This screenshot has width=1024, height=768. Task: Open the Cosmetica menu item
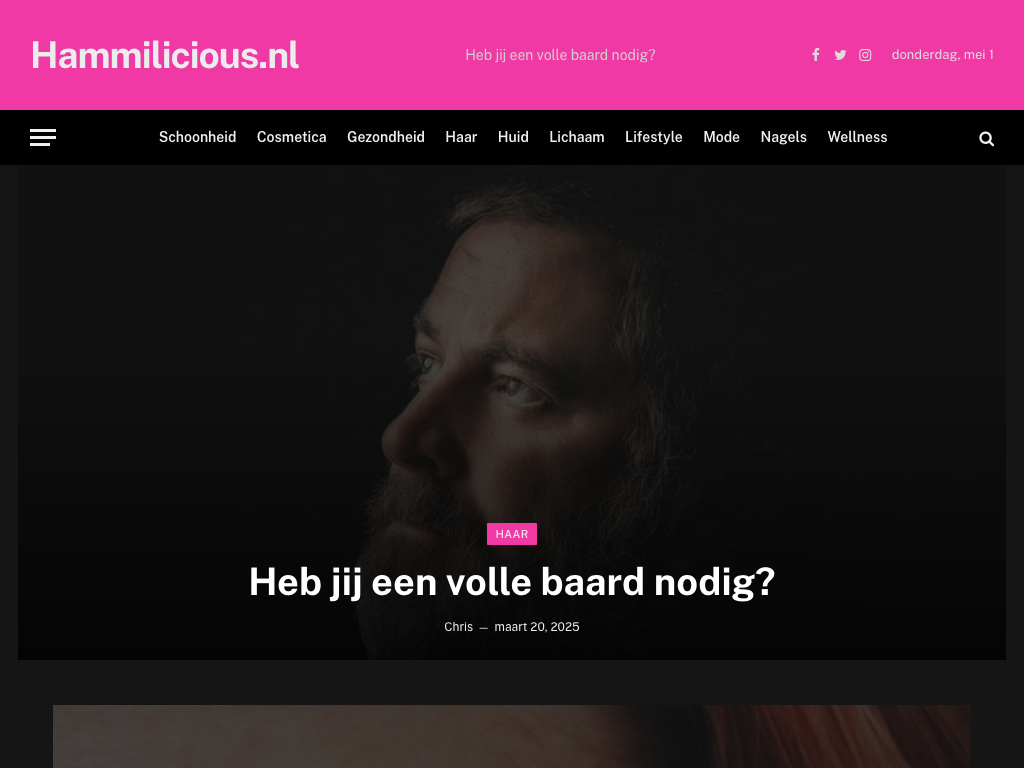tap(291, 137)
